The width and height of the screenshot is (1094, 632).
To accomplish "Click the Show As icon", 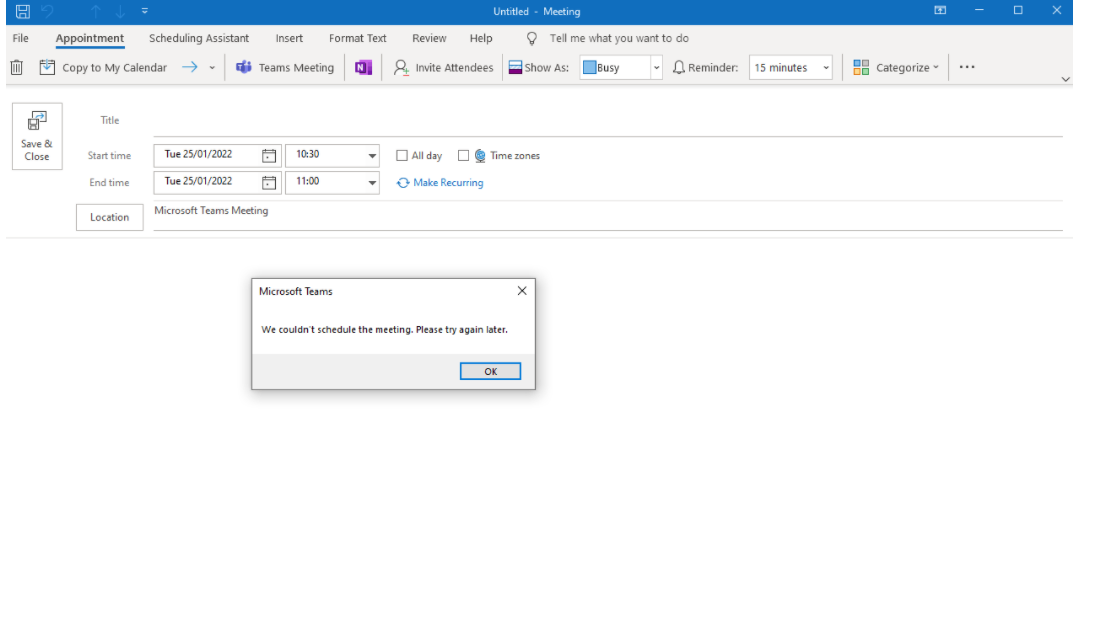I will point(516,67).
